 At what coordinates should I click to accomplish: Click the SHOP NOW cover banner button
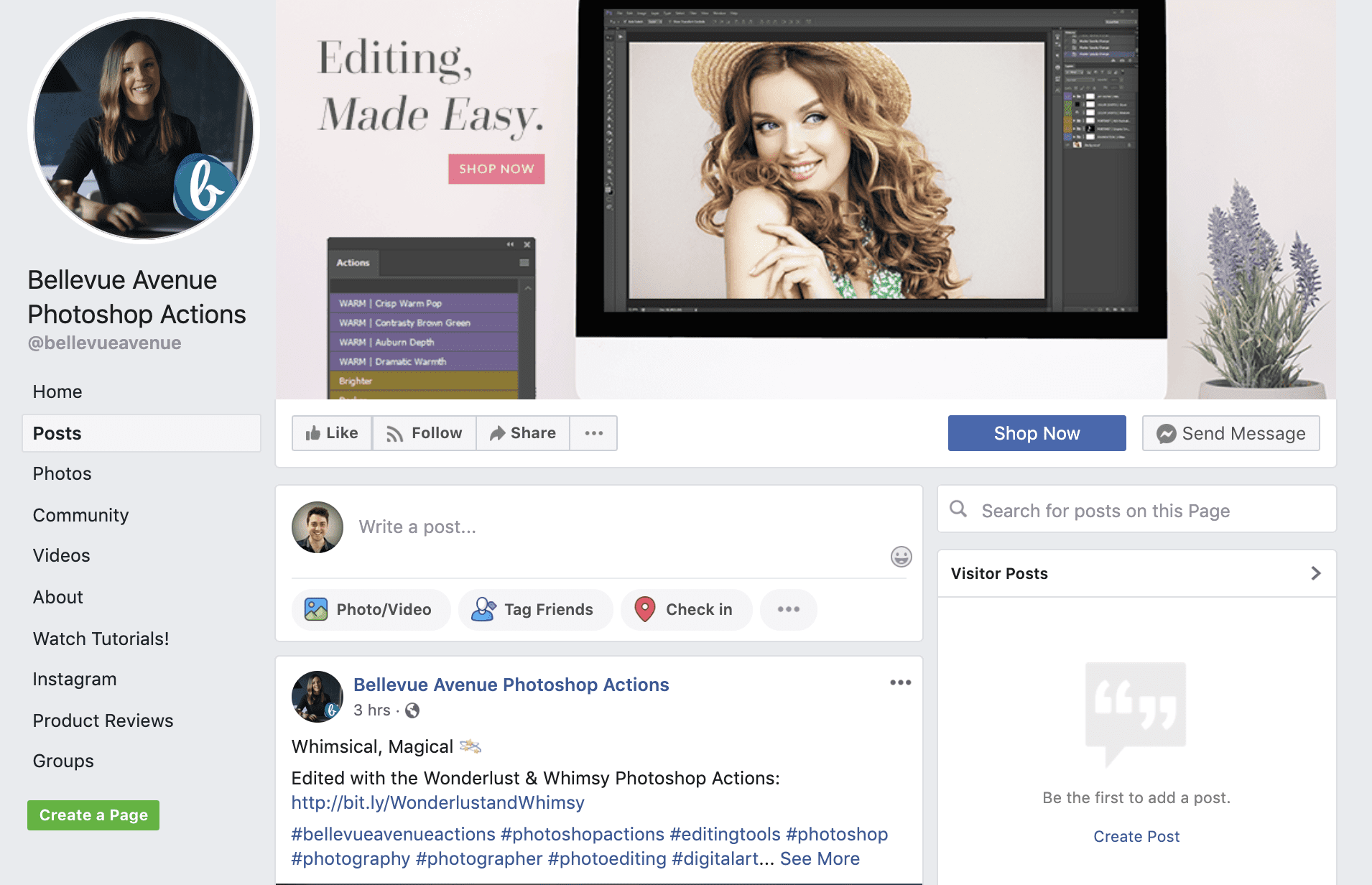[496, 169]
